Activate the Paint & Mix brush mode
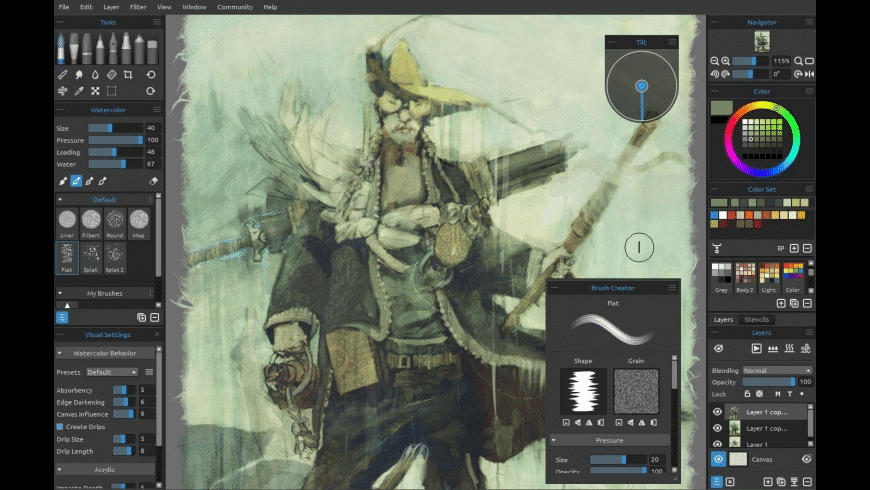 [x=76, y=181]
